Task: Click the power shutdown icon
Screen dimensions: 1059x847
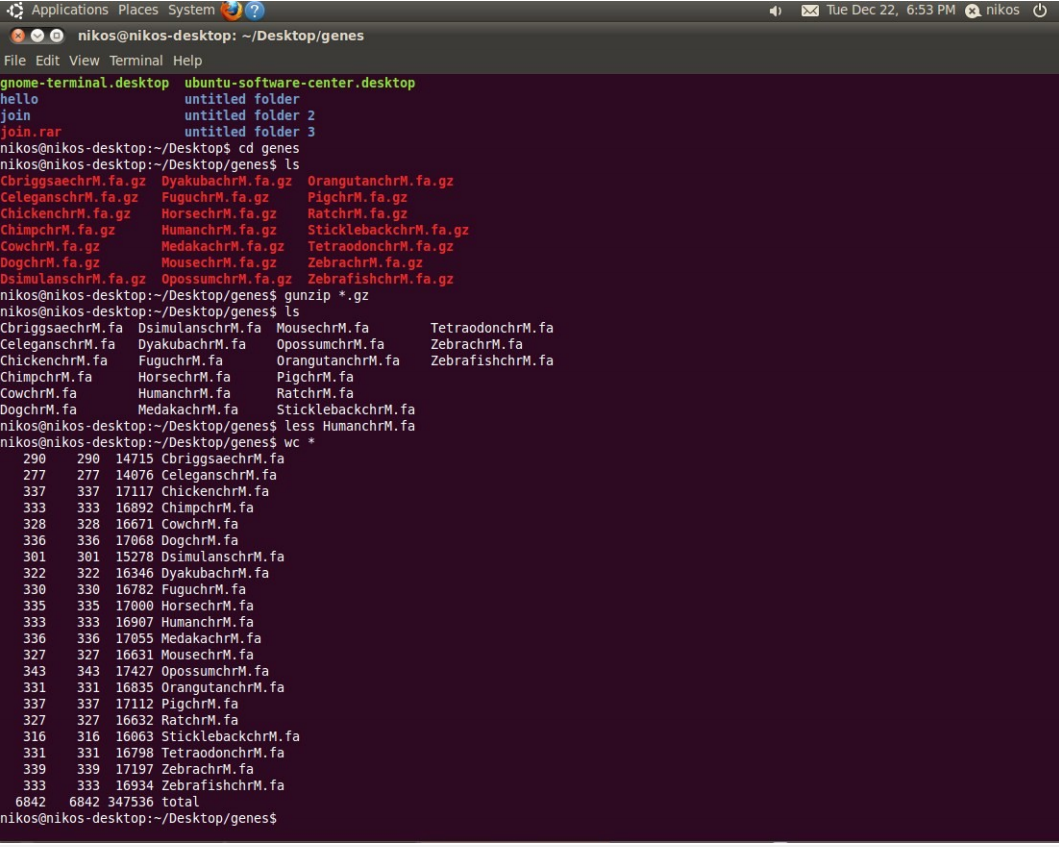Action: point(1039,11)
